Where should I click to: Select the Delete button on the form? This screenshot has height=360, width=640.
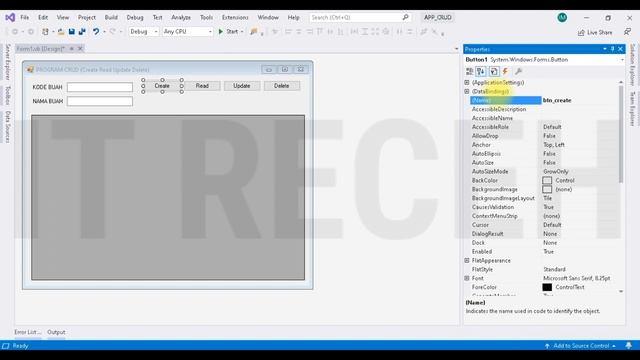pos(282,86)
